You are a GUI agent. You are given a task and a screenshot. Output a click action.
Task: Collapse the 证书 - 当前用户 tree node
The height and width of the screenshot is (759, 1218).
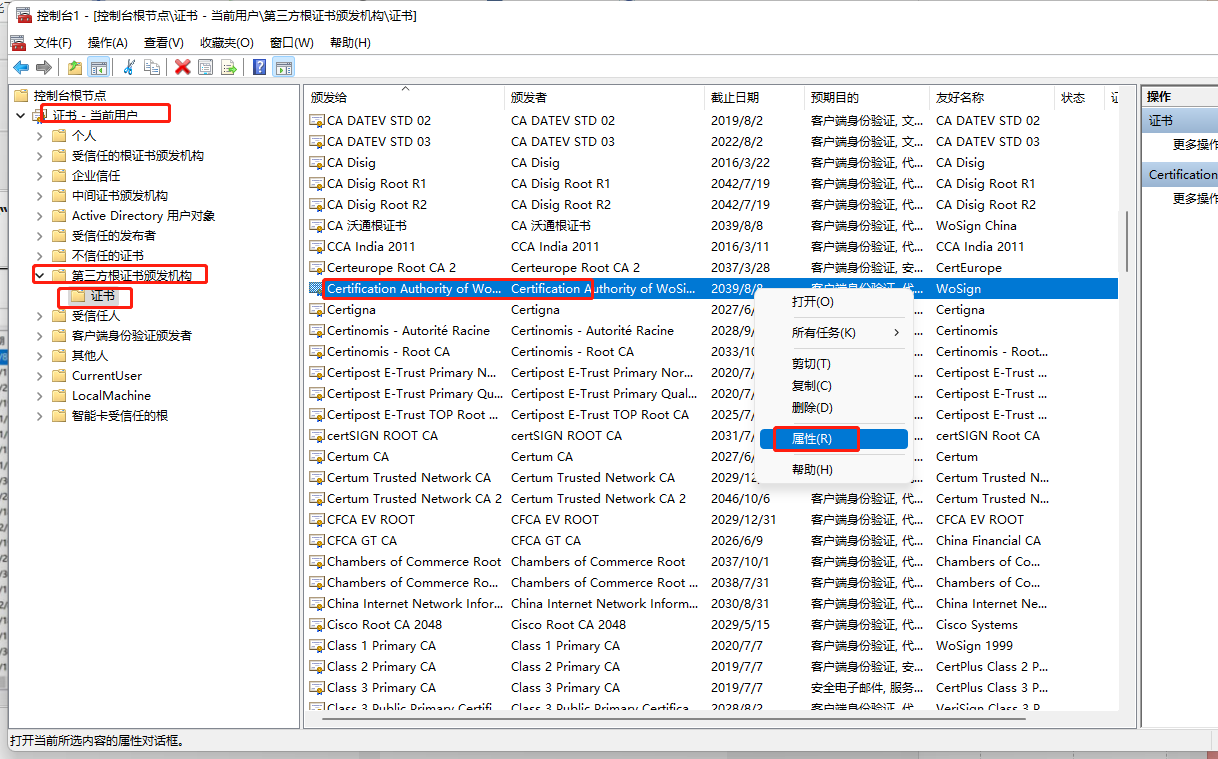tap(21, 115)
